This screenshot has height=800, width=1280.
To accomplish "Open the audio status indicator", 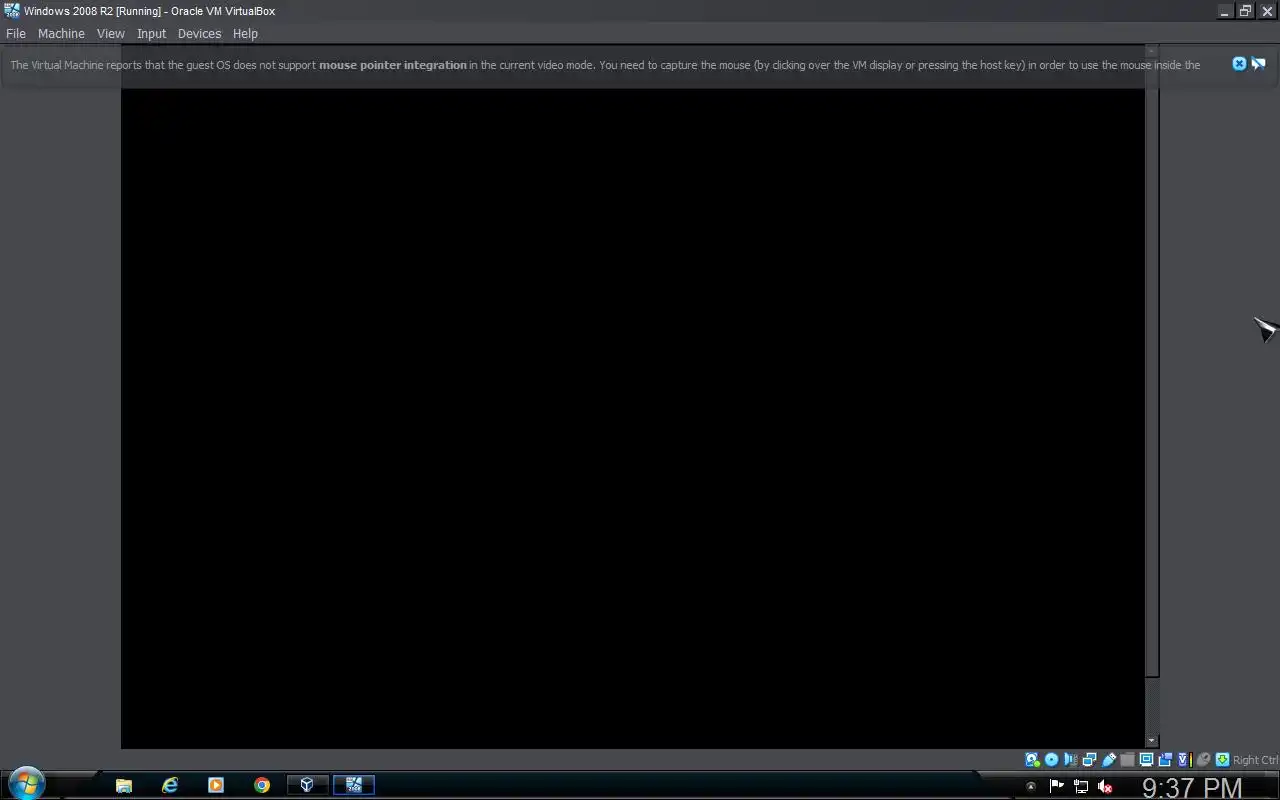I will tap(1070, 760).
